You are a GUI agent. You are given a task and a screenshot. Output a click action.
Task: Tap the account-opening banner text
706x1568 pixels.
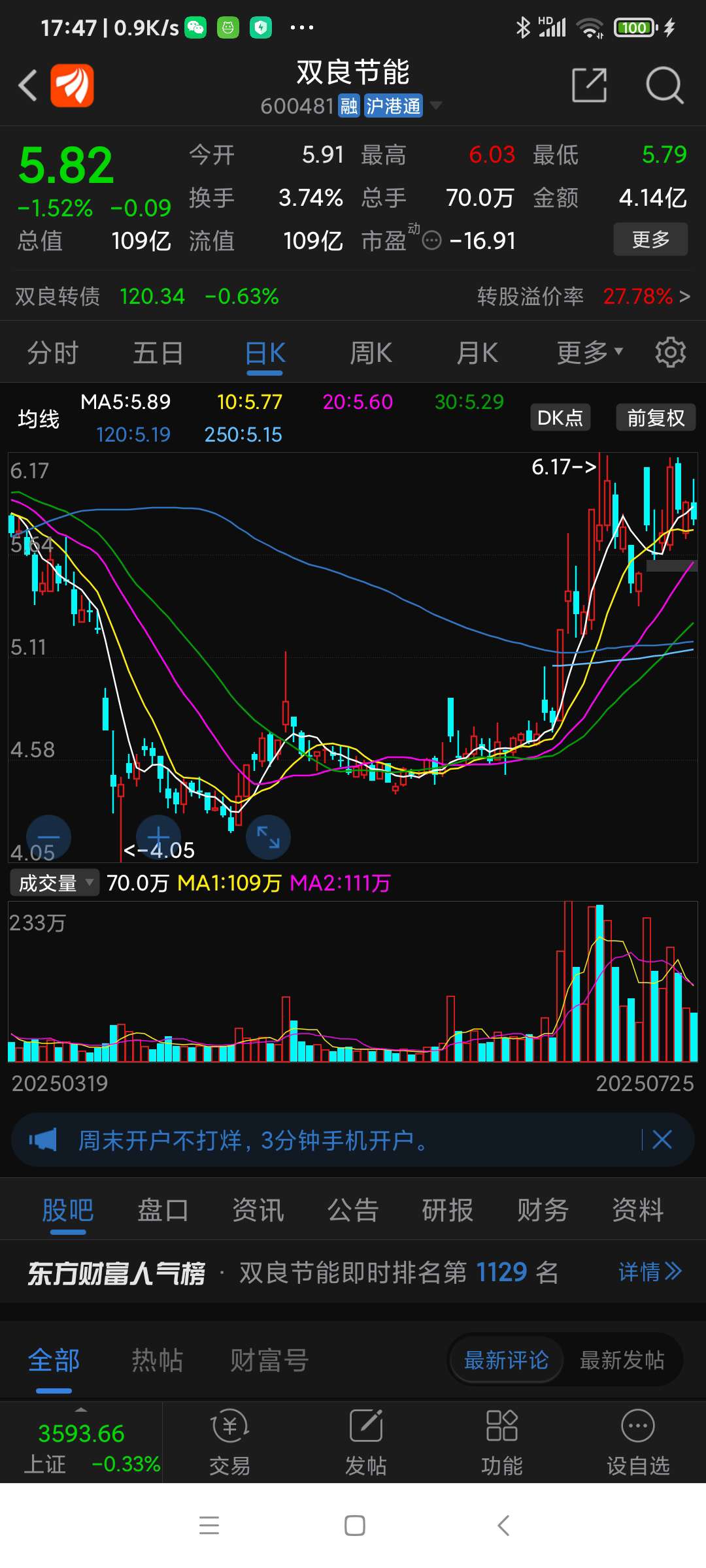[x=253, y=1140]
